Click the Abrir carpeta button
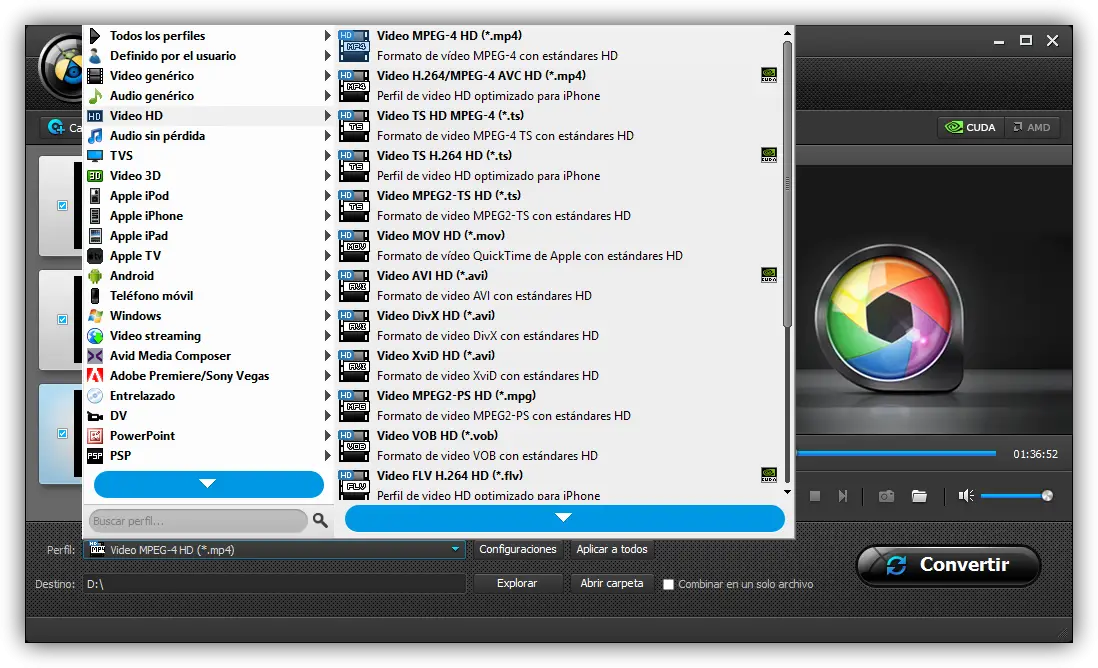This screenshot has width=1098, height=668. [x=611, y=583]
